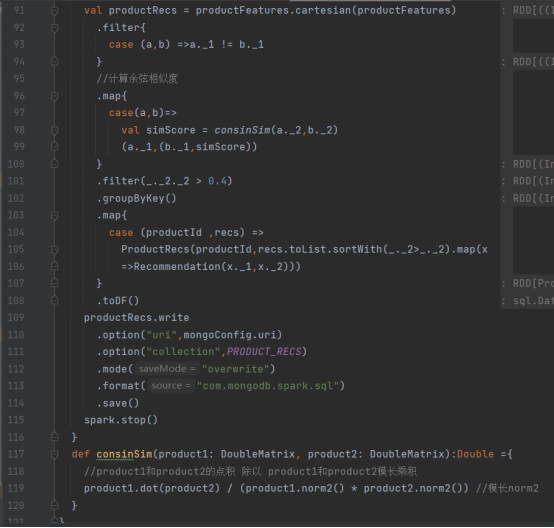Image resolution: width=554 pixels, height=528 pixels.
Task: Collapse the consinSim function fold marker on line 117
Action: coord(54,454)
